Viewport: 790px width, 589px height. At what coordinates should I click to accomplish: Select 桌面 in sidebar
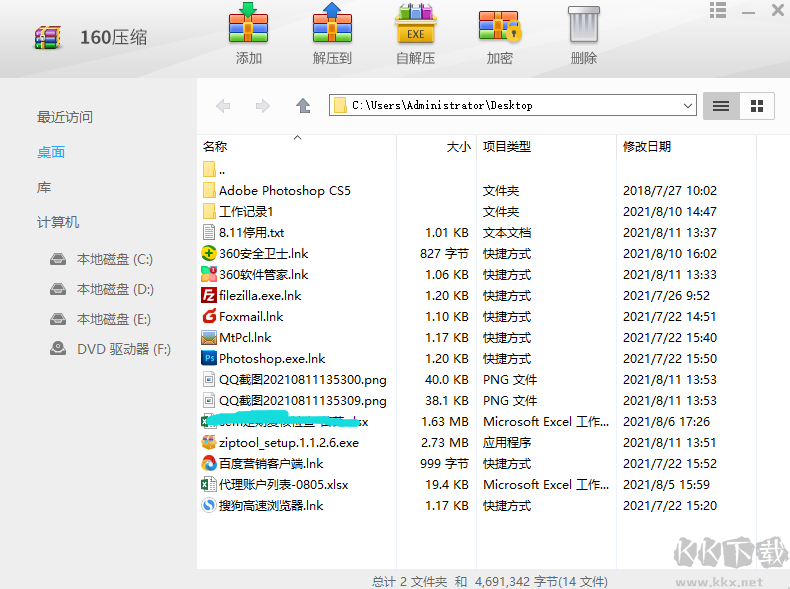pyautogui.click(x=51, y=152)
